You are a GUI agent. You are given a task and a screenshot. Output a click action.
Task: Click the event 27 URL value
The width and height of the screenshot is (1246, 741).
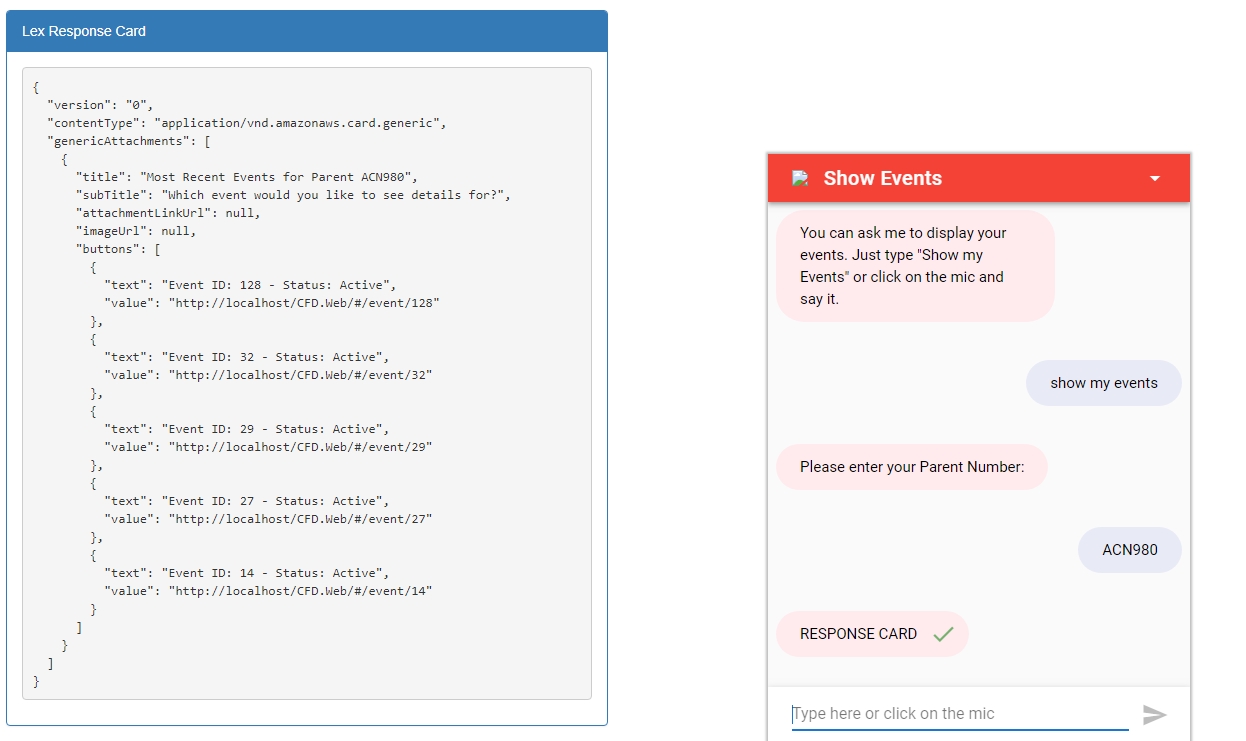coord(340,518)
